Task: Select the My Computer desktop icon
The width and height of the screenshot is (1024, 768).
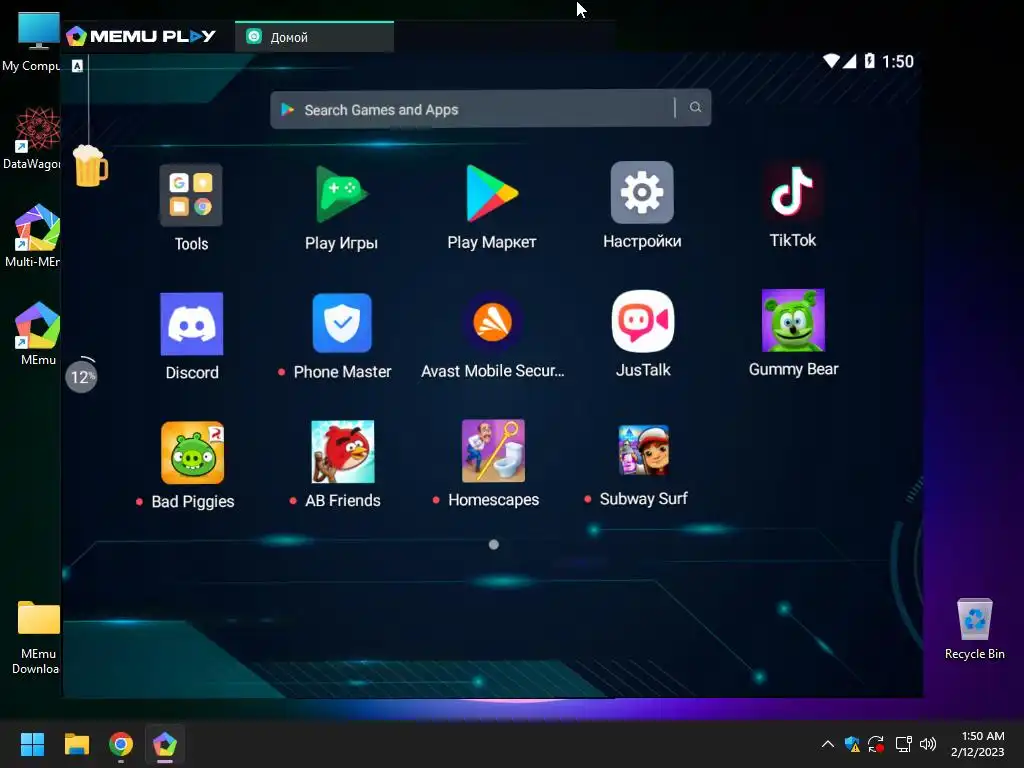Action: coord(31,42)
